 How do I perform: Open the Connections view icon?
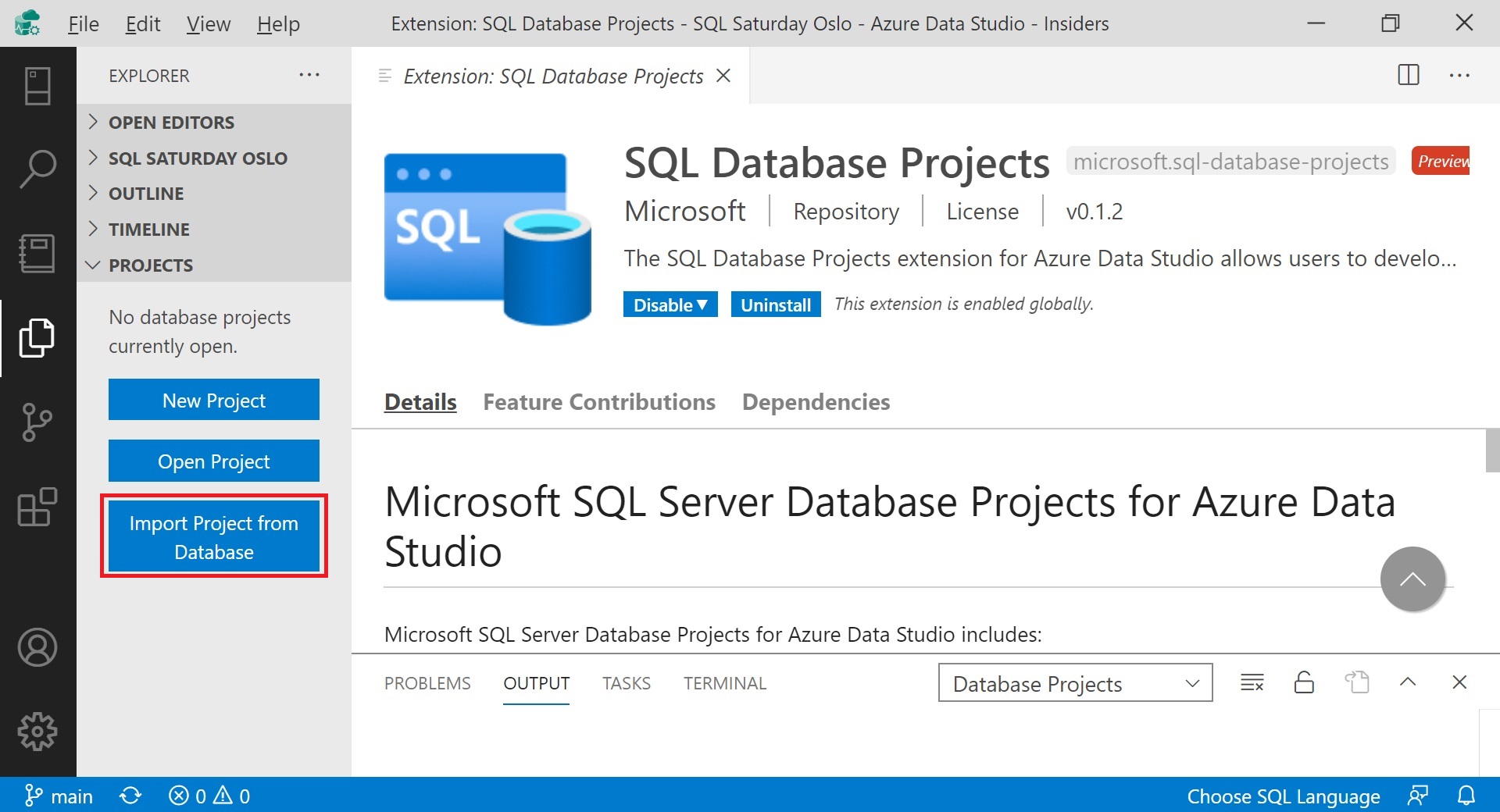[37, 86]
